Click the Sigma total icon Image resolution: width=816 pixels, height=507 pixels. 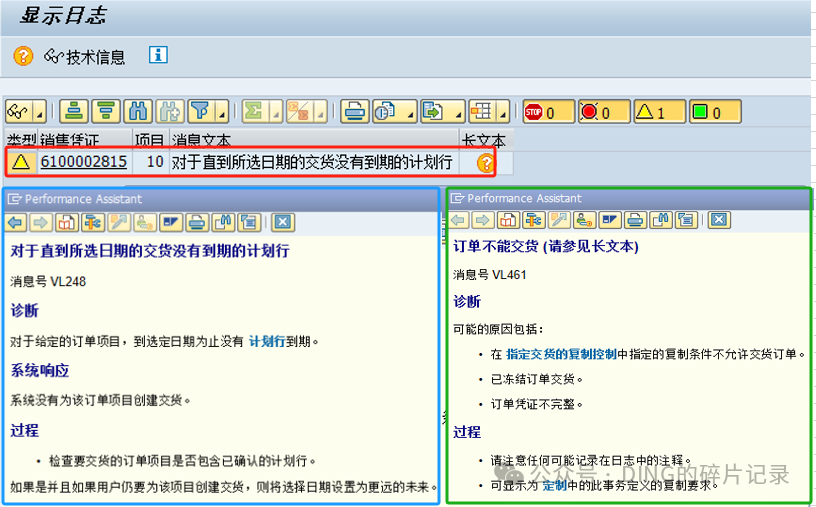[254, 111]
